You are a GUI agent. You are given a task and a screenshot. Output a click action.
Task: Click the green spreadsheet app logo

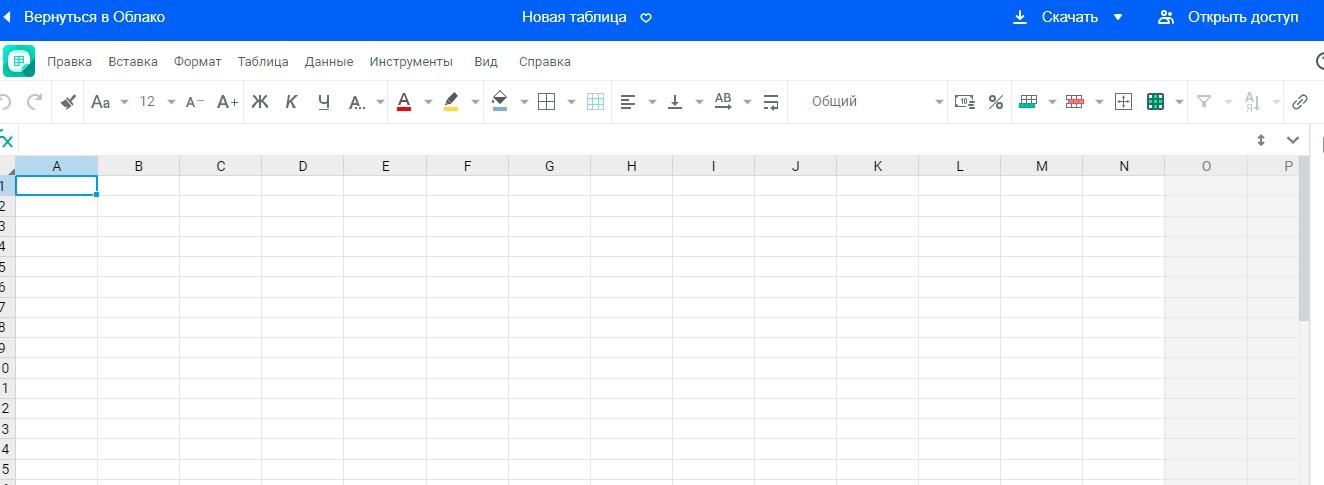point(18,61)
